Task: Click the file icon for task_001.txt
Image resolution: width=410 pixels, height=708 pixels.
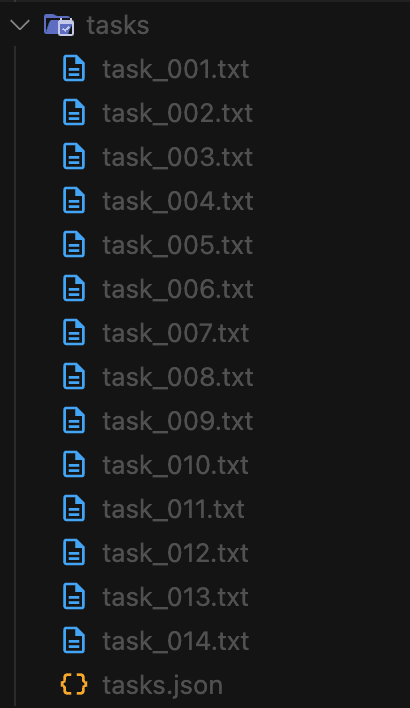Action: pos(74,69)
